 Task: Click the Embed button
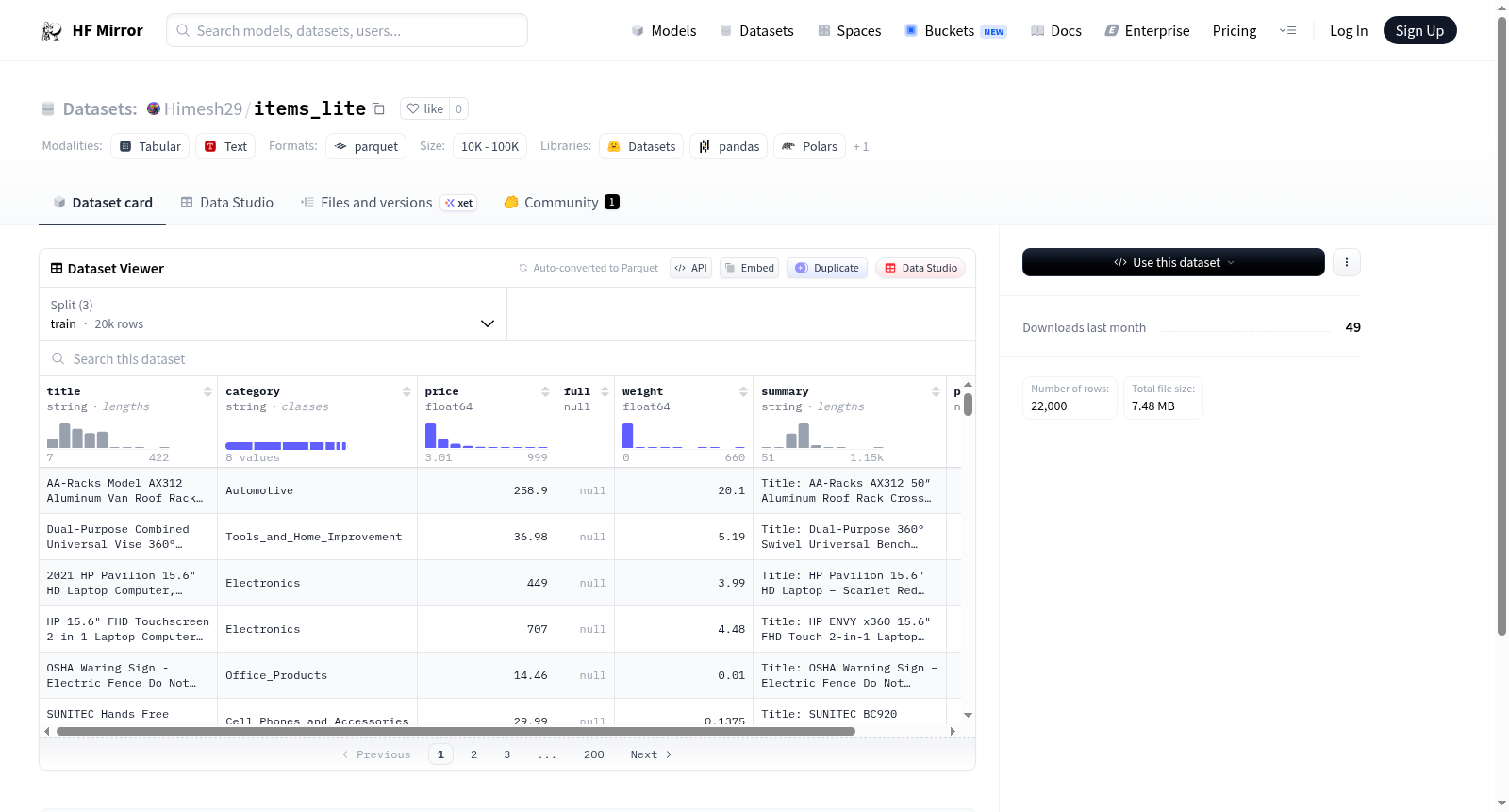[749, 268]
